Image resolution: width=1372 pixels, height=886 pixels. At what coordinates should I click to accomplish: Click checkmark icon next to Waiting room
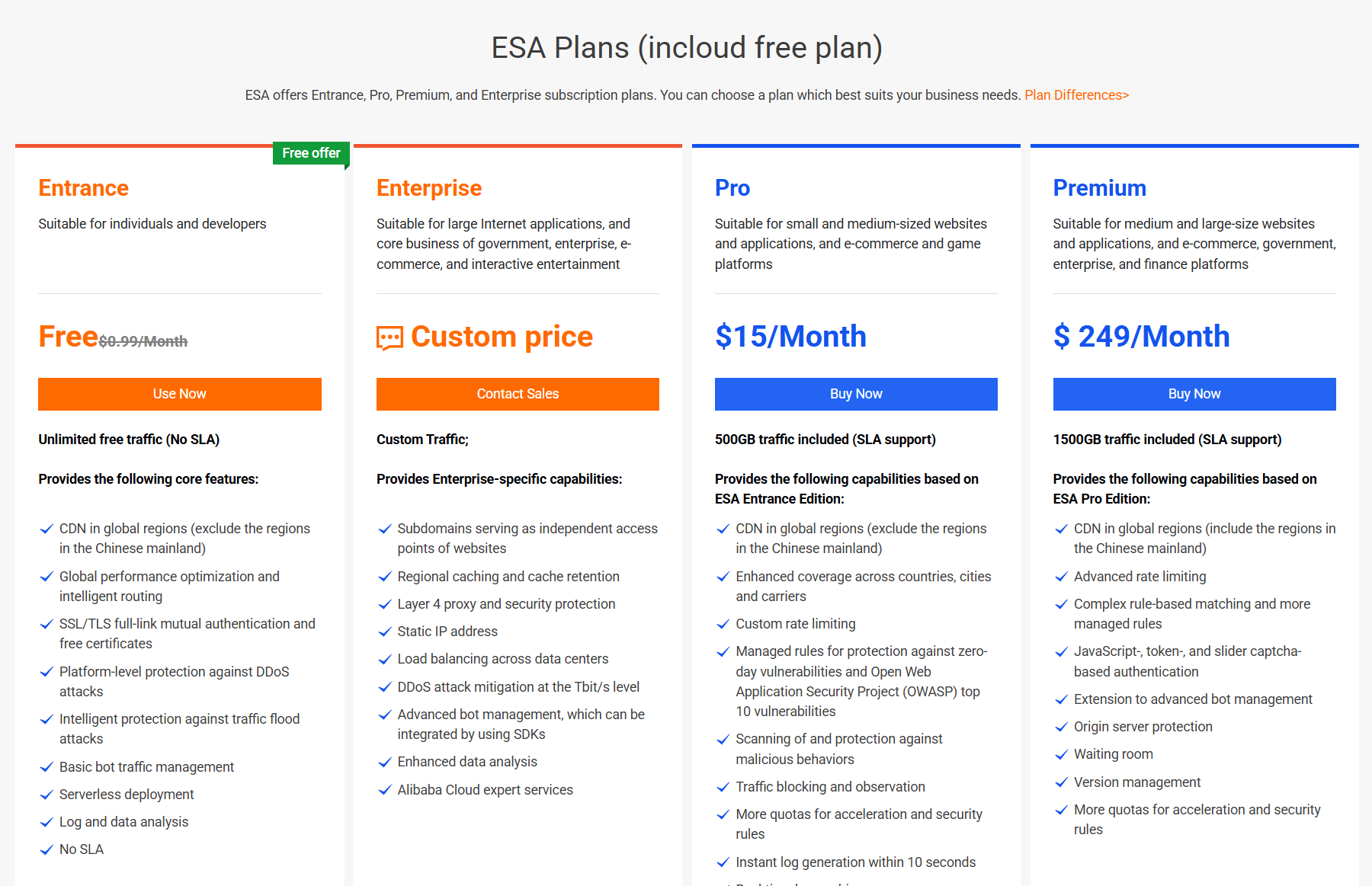pyautogui.click(x=1061, y=754)
